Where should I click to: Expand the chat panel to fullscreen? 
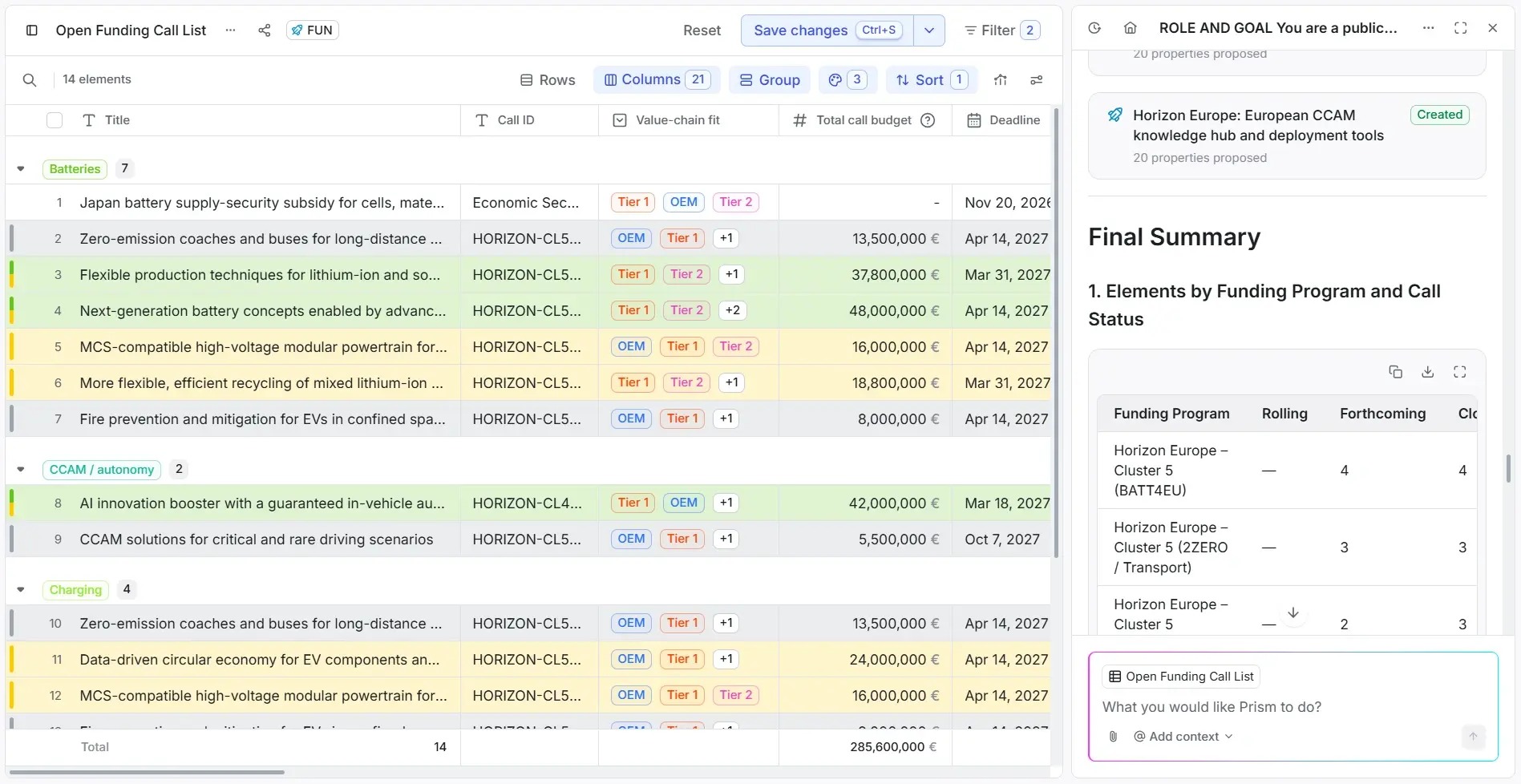click(x=1460, y=28)
